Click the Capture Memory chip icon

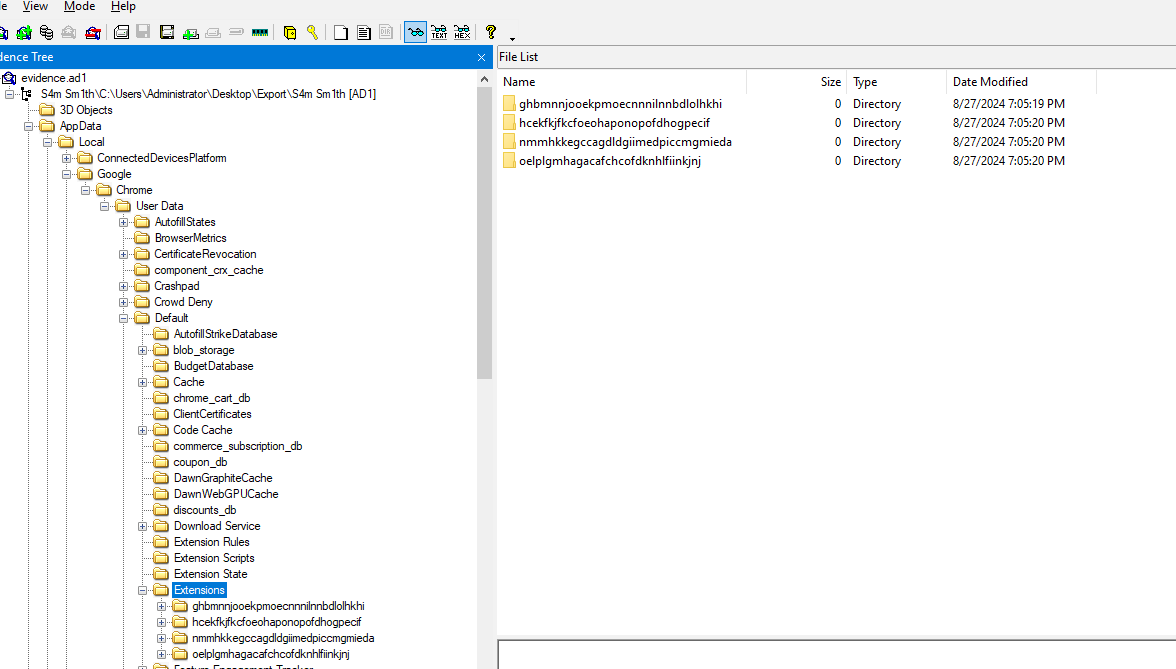click(260, 32)
